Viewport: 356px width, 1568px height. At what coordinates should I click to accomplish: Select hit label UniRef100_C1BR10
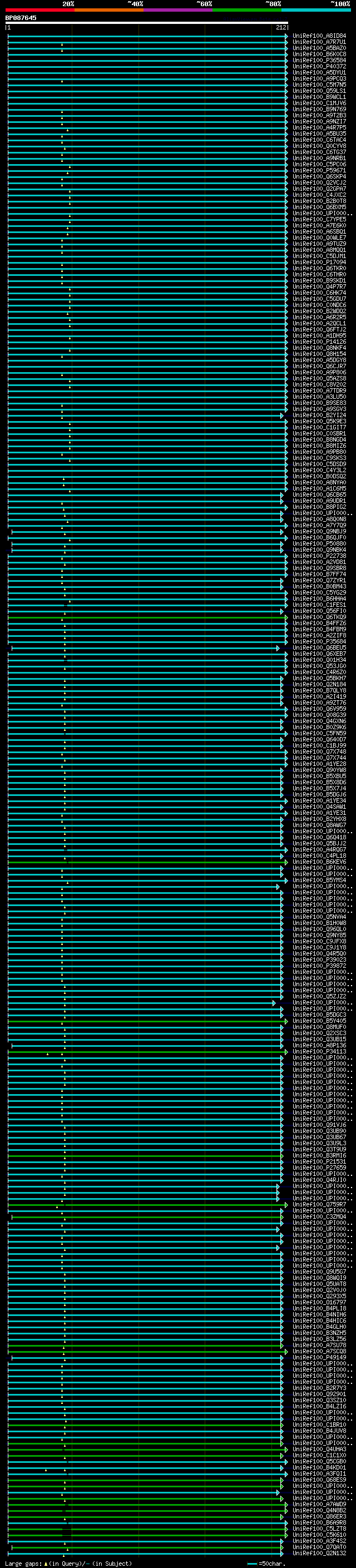tap(319, 1424)
